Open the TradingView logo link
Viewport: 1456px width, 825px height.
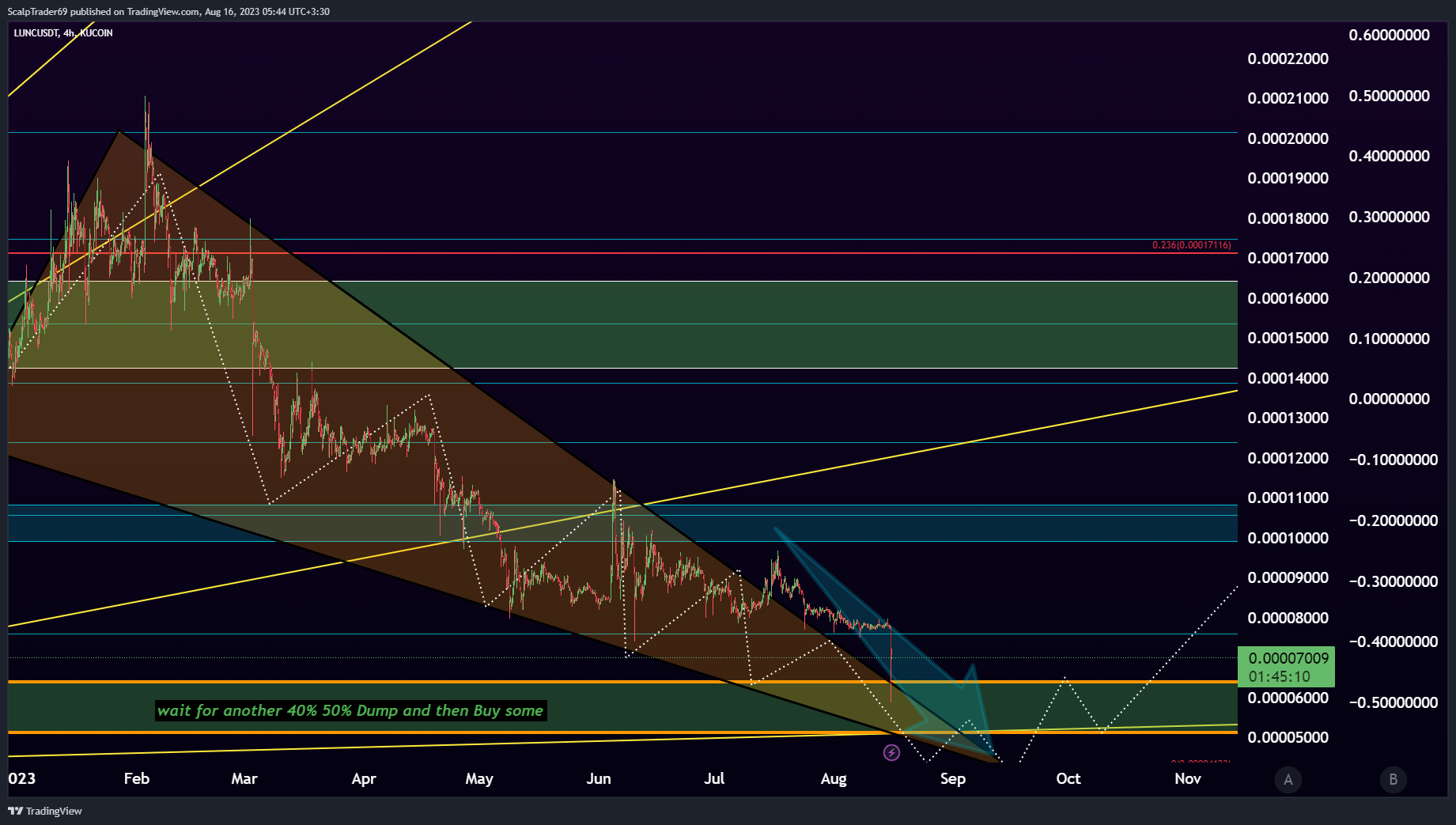(45, 811)
